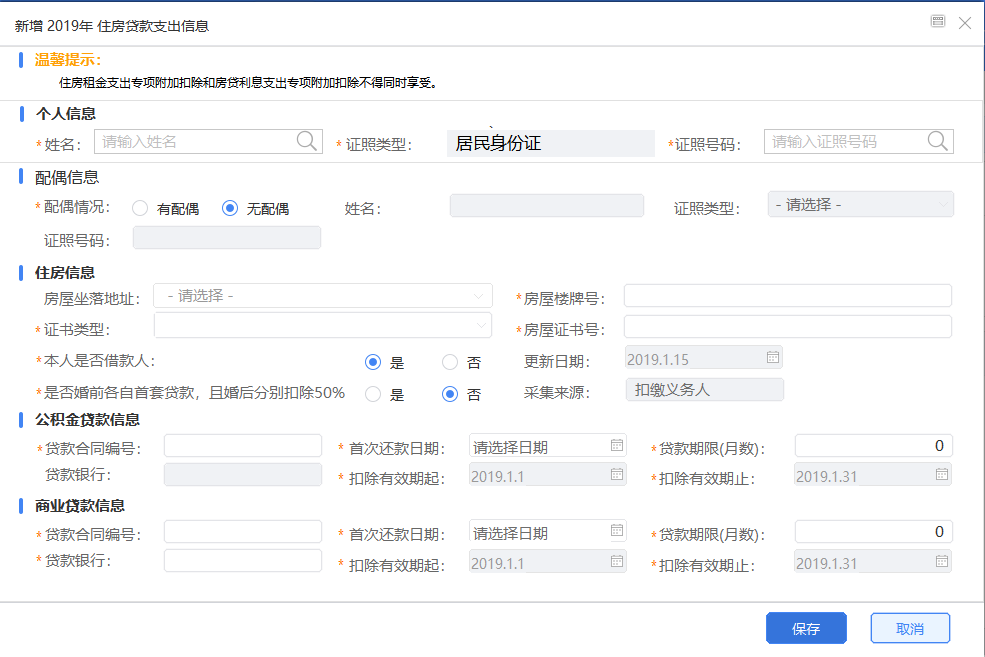Image resolution: width=985 pixels, height=657 pixels.
Task: Click the 取消 button
Action: [910, 628]
